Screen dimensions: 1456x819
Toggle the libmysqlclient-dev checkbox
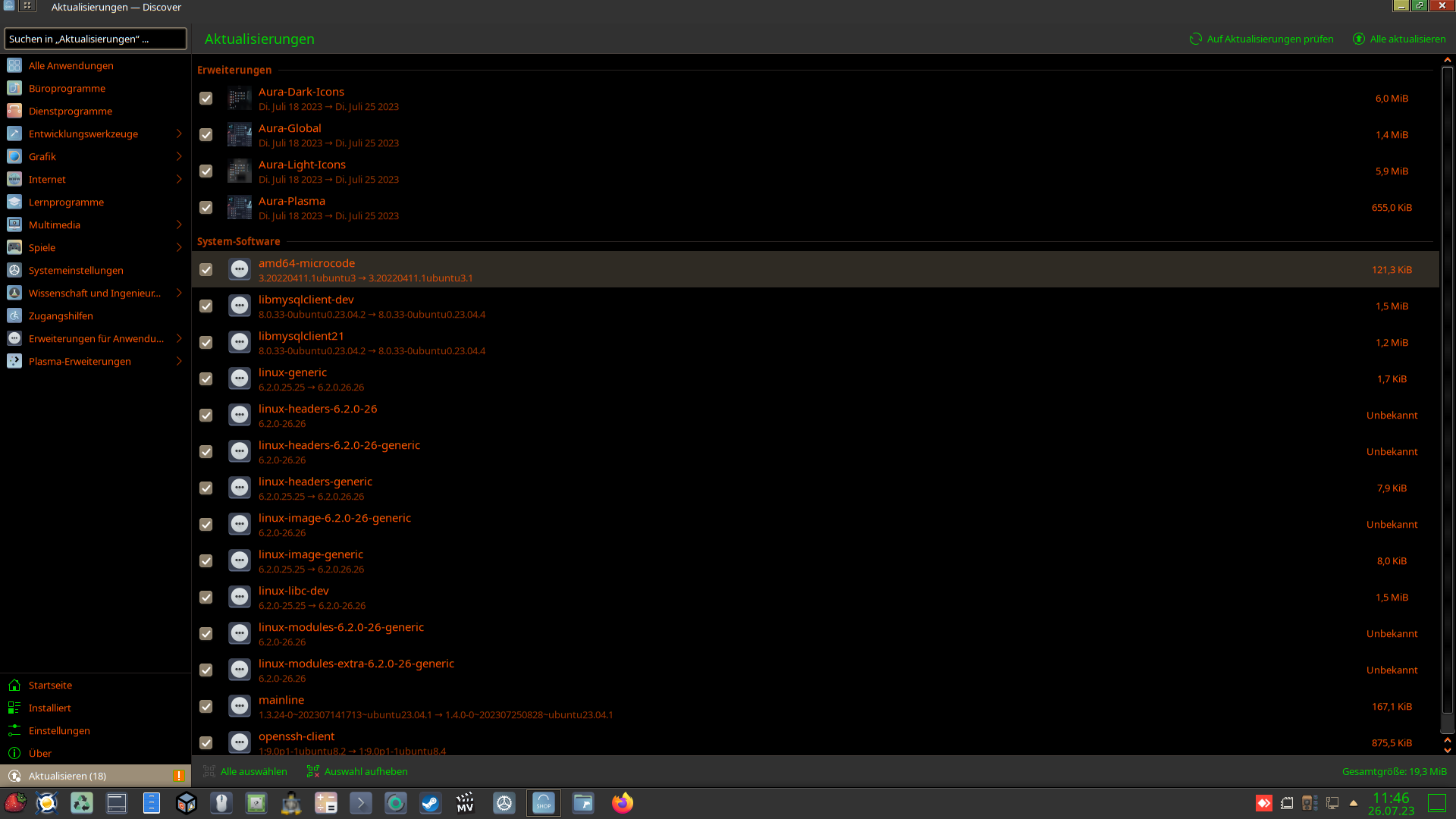pos(206,306)
